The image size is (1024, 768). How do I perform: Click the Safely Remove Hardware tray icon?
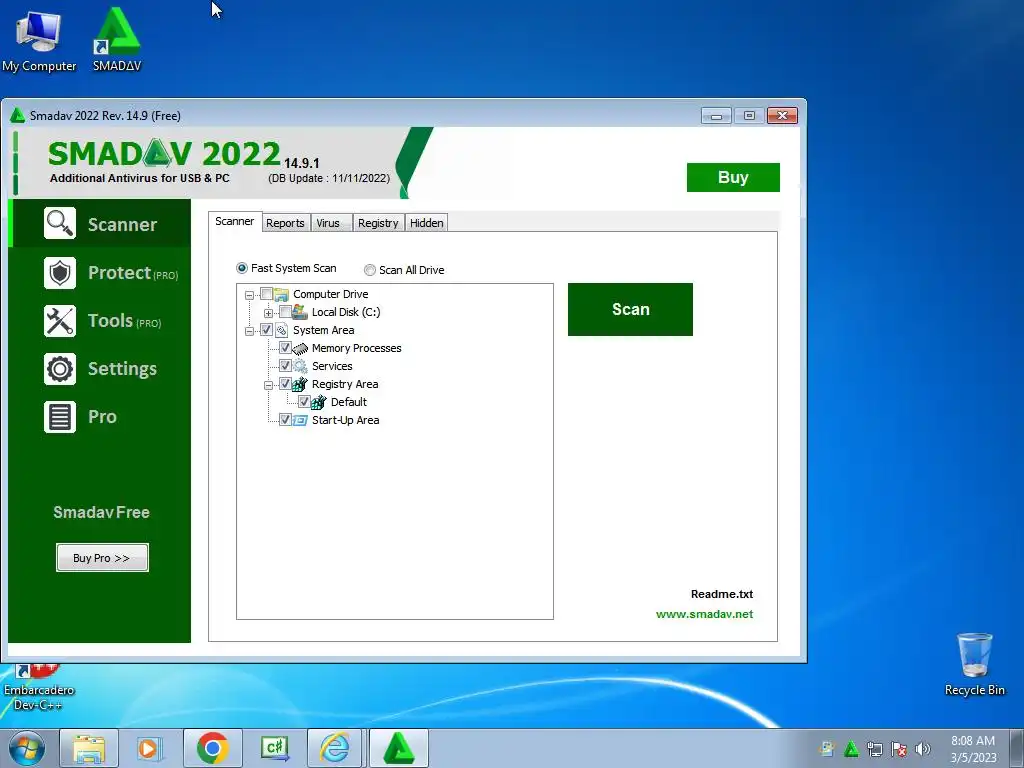pyautogui.click(x=827, y=749)
